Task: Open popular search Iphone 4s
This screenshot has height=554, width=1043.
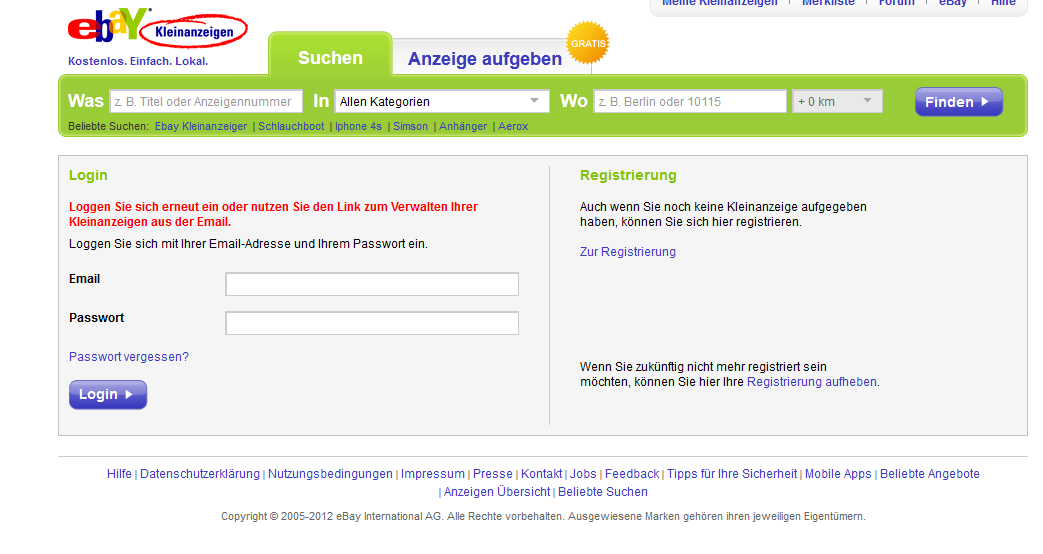Action: coord(359,126)
